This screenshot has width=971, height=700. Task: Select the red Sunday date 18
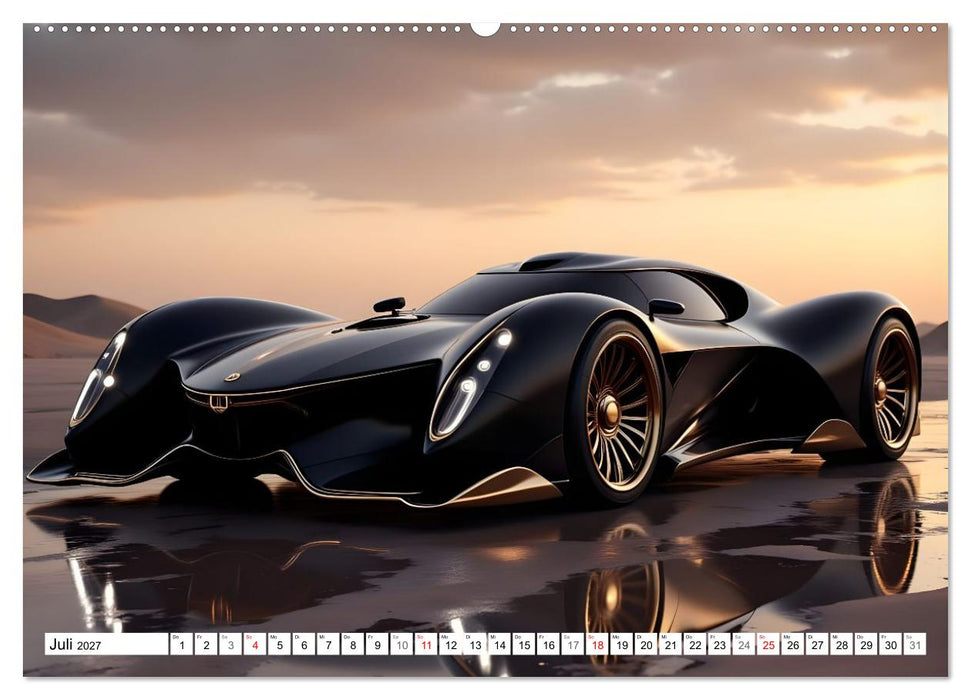[x=598, y=644]
